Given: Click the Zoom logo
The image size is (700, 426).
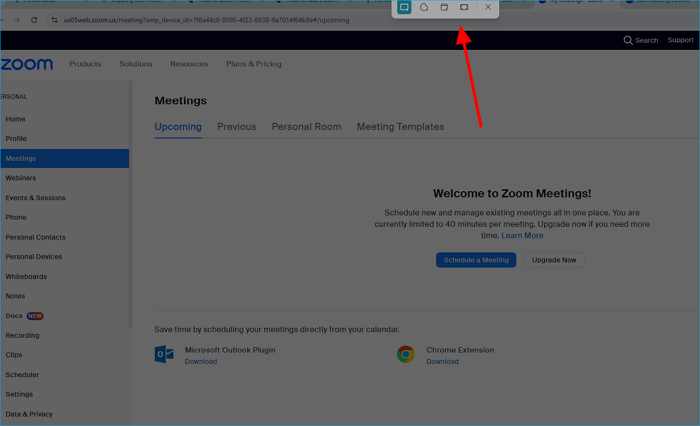Looking at the screenshot, I should (28, 64).
